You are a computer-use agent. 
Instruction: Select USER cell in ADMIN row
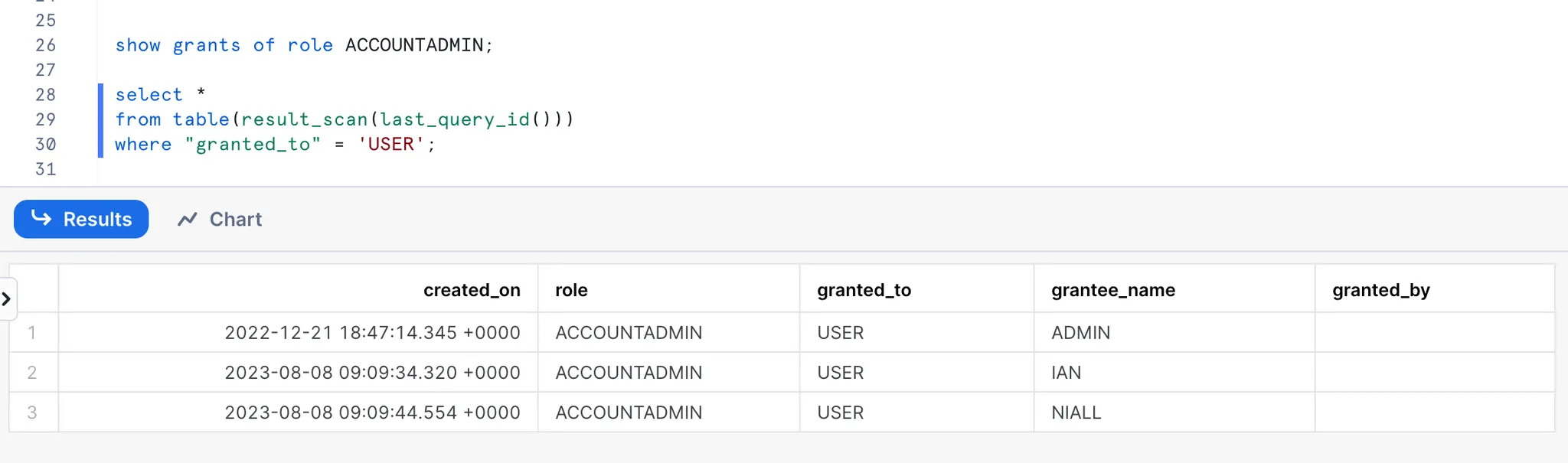tap(916, 332)
